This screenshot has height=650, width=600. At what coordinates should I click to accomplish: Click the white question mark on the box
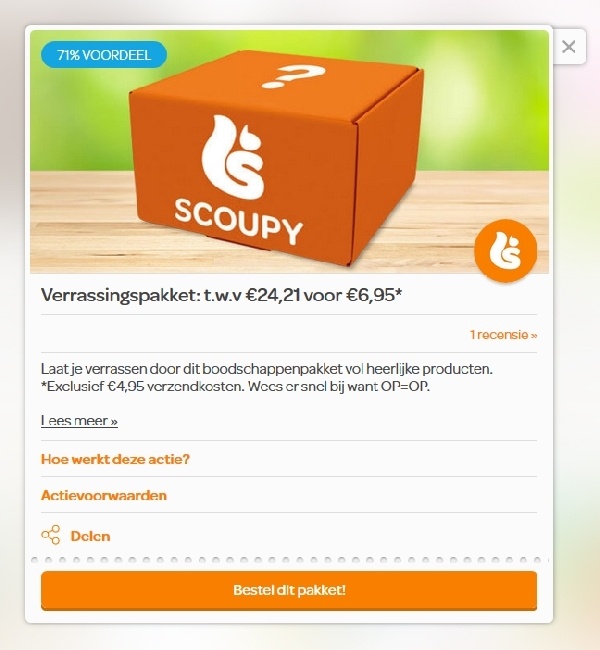click(294, 76)
